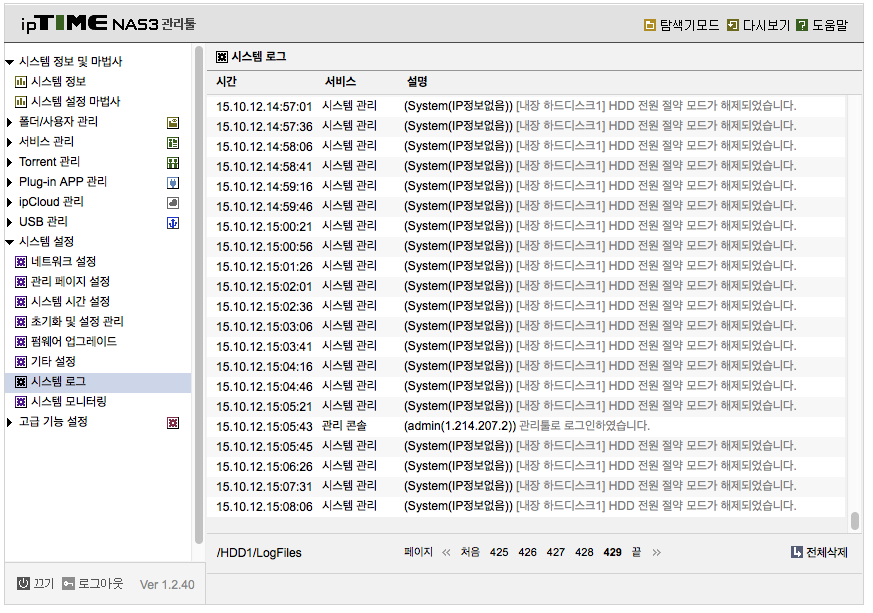Click the 관리 콘솔 service cell

[x=344, y=426]
